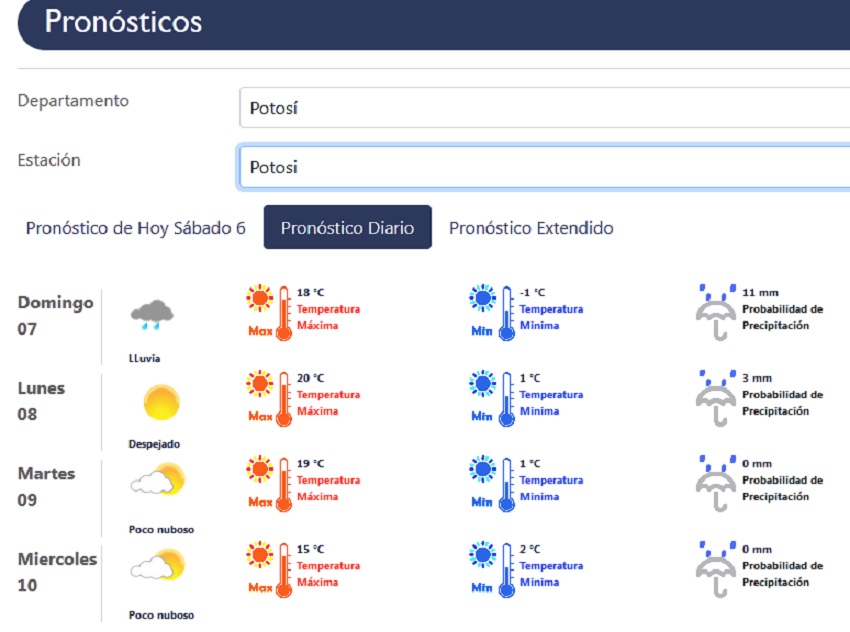Click the partly cloudy icon for Miercoles 10
Screen dimensions: 850x632
coord(158,568)
